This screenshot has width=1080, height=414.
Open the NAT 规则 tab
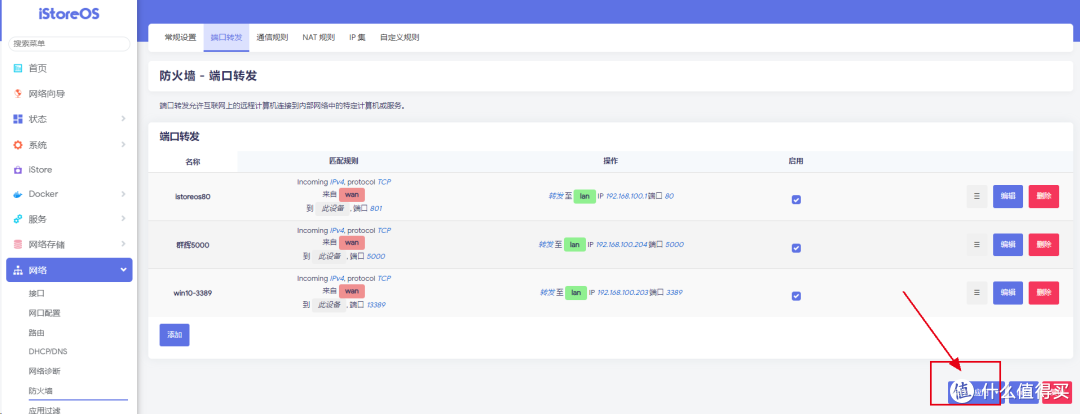click(318, 37)
